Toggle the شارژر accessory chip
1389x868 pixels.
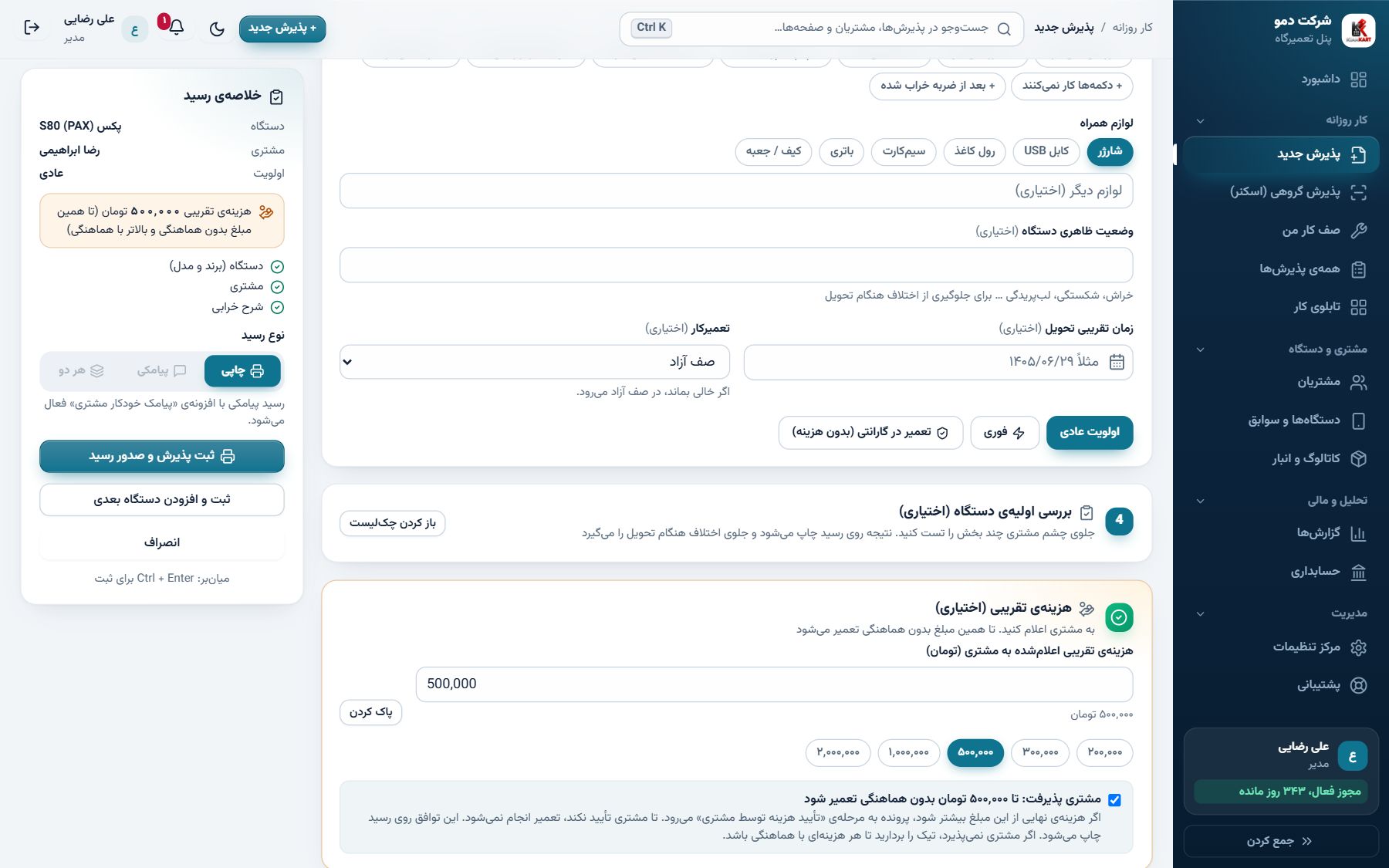coord(1110,151)
